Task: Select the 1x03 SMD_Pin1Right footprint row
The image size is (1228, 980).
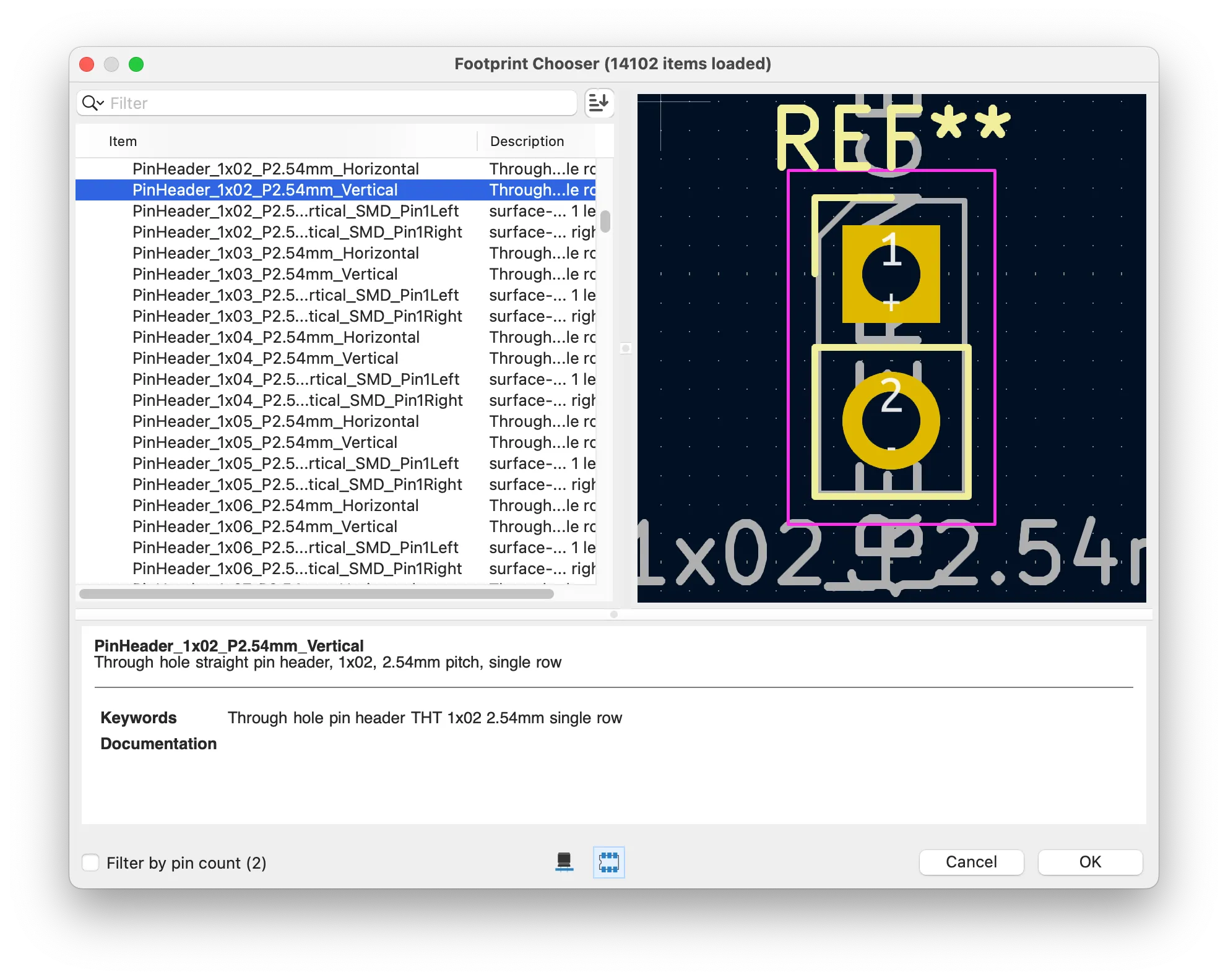Action: [335, 316]
